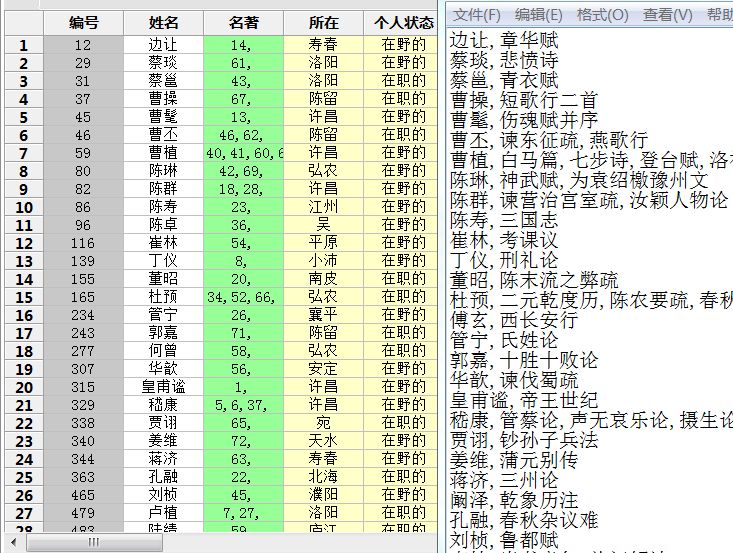The width and height of the screenshot is (733, 553).
Task: Click Notepad line 边让, 章华赋
Action: tap(504, 41)
